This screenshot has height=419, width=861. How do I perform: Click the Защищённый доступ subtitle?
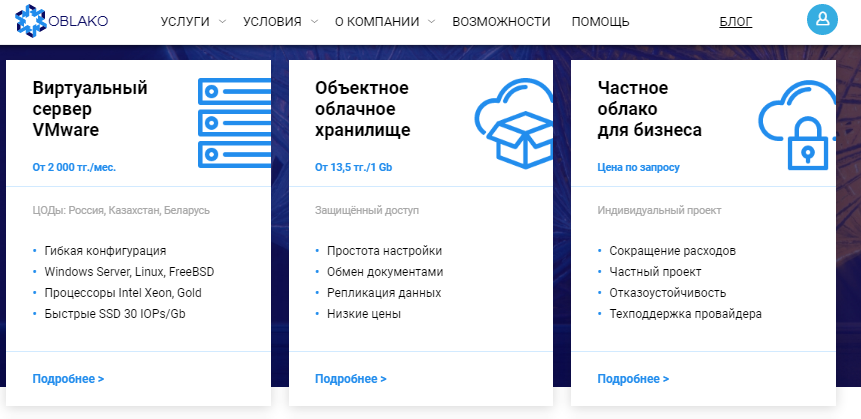click(x=367, y=210)
